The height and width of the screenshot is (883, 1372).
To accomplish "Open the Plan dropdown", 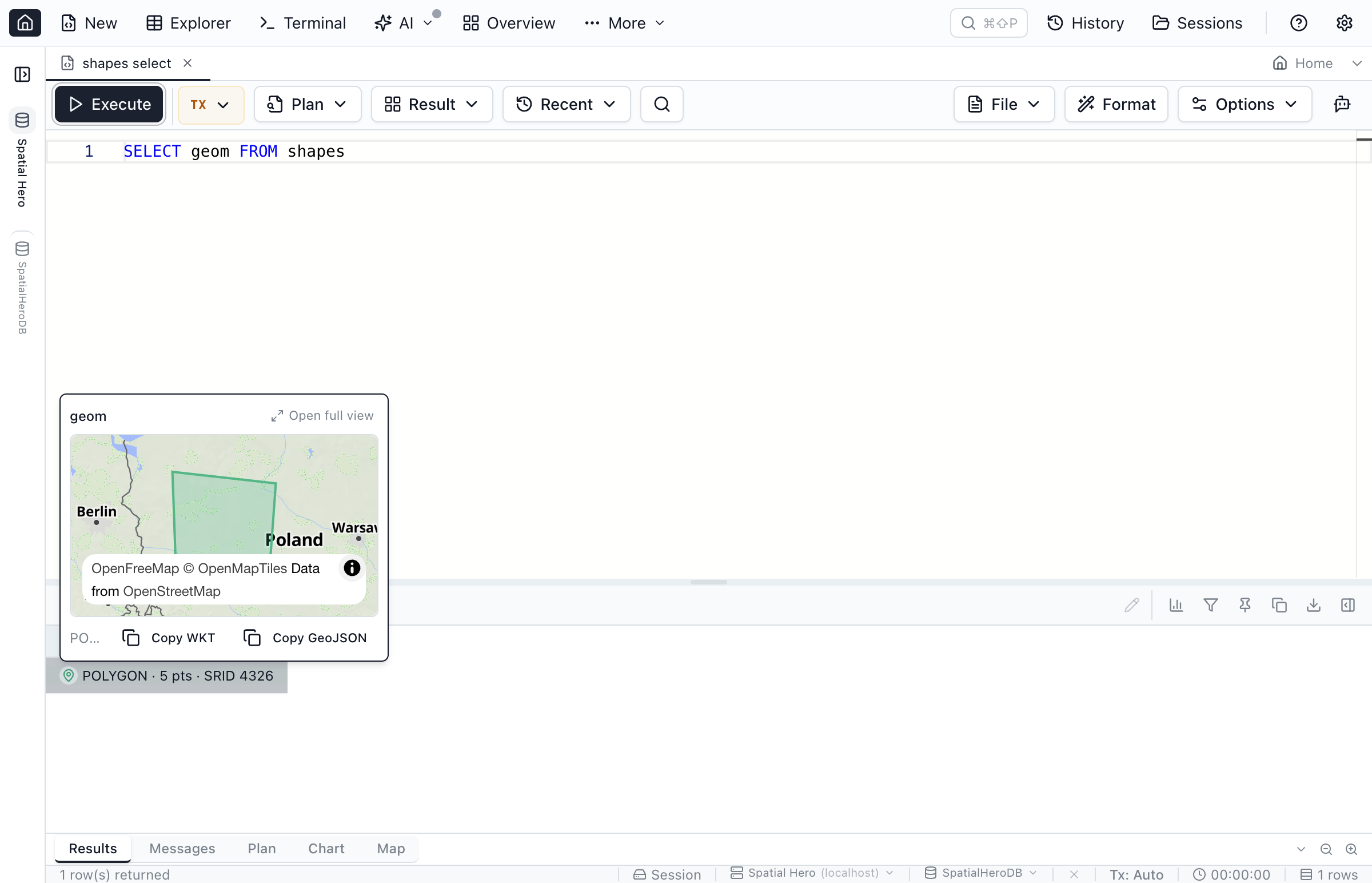I will [x=307, y=104].
